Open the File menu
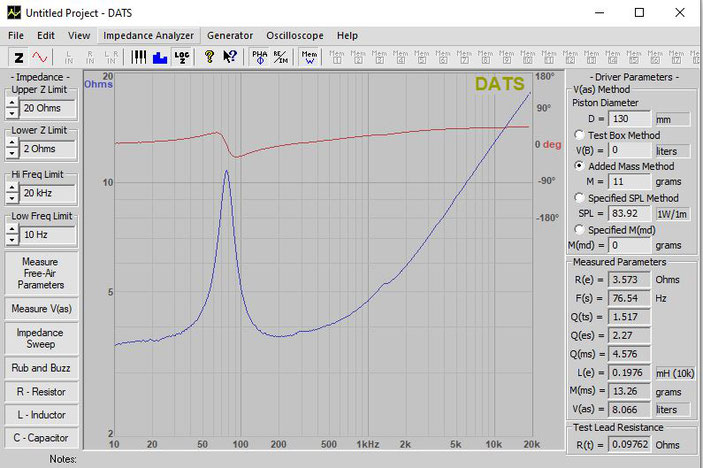 click(16, 35)
